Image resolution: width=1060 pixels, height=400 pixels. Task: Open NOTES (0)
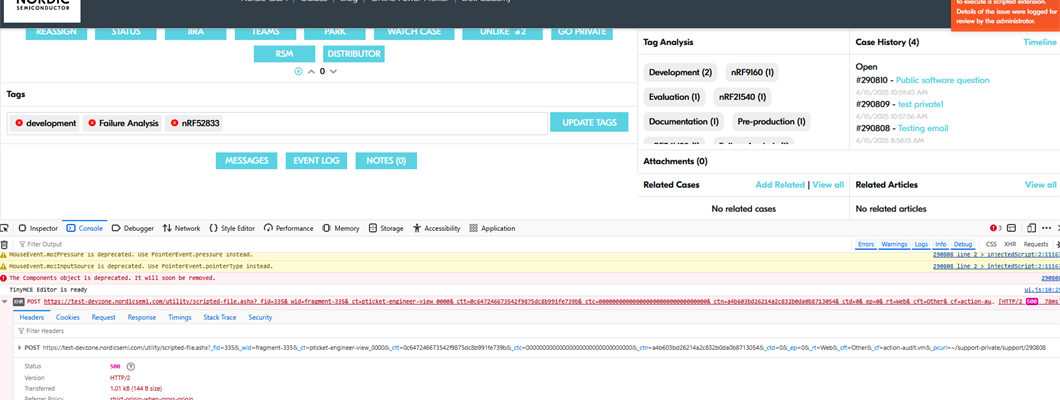pyautogui.click(x=386, y=161)
